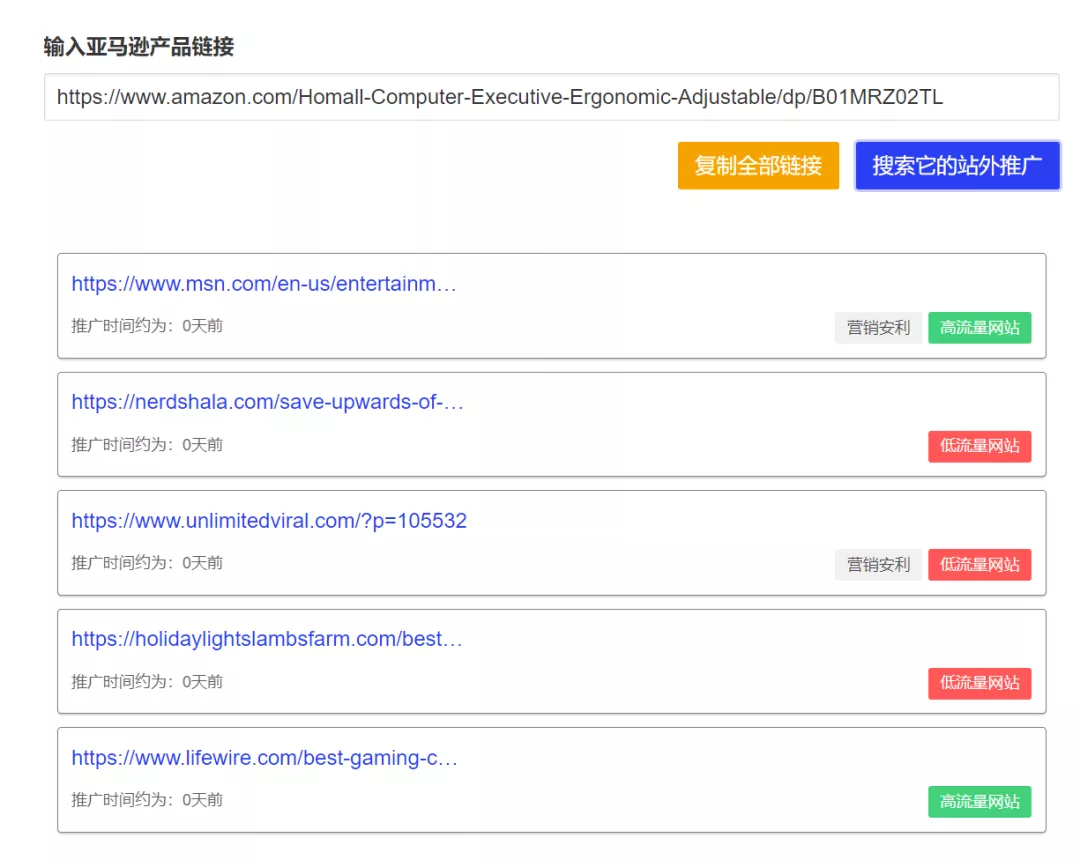
Task: Click 推广时间约为: 0天前 under holidaylightslambsfarm link
Action: (x=147, y=682)
